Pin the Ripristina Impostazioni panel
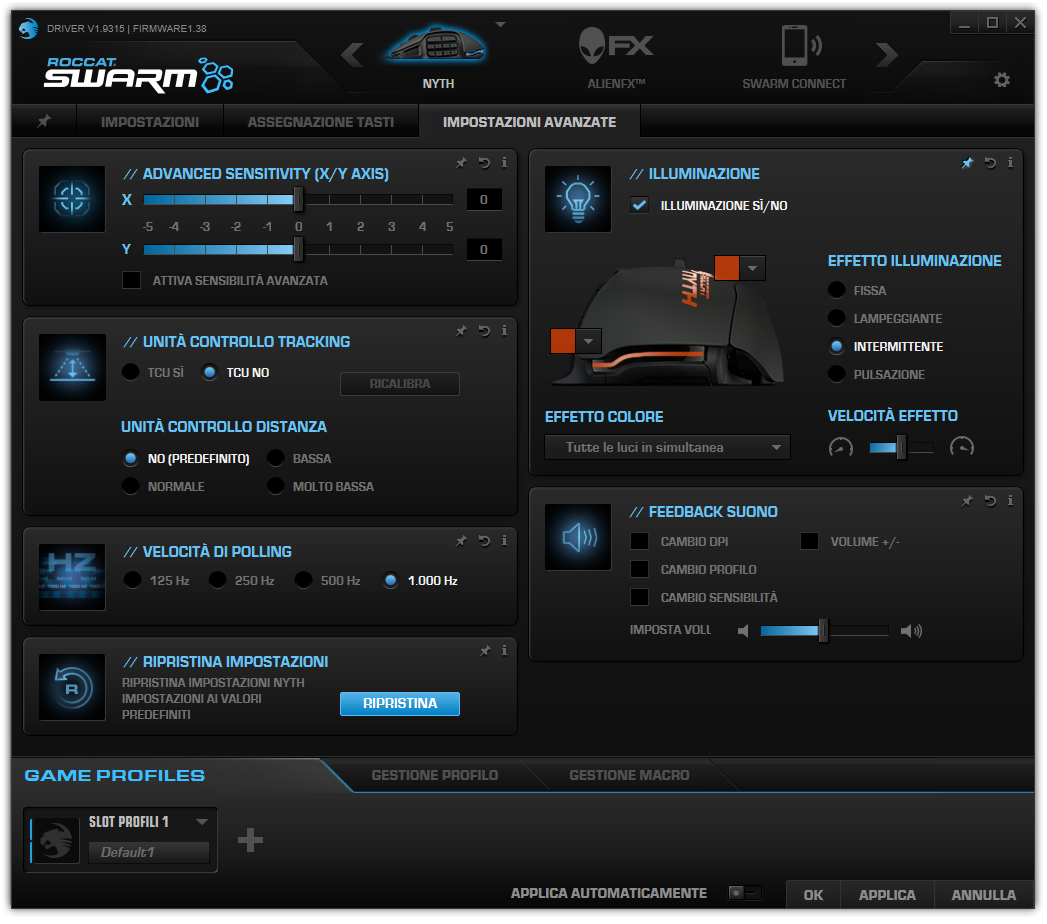 485,651
